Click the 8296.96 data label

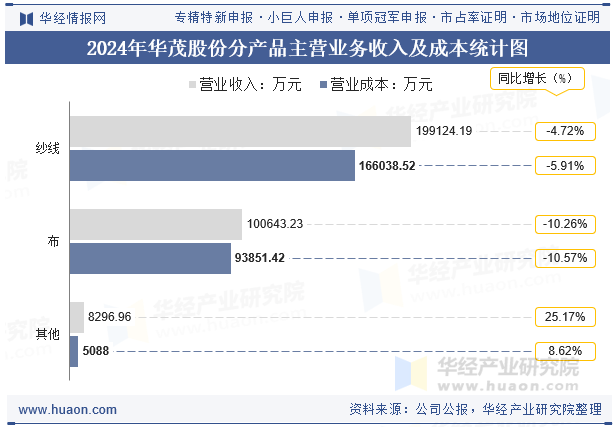click(109, 317)
